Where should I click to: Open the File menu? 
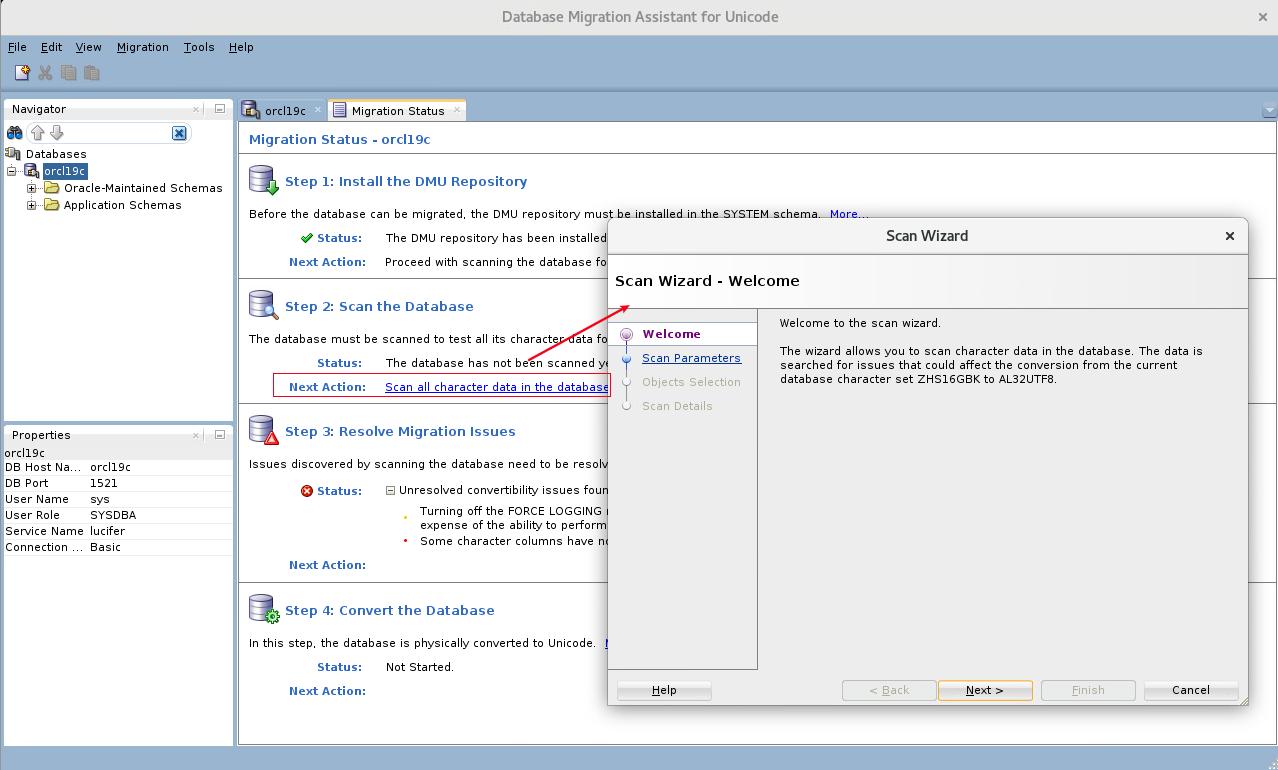pos(17,47)
